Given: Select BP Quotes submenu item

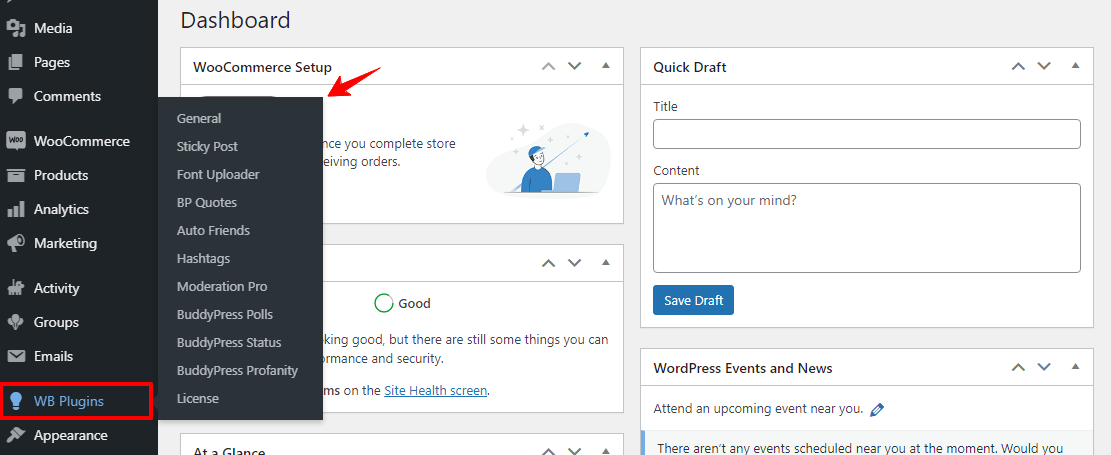Looking at the screenshot, I should coord(207,203).
